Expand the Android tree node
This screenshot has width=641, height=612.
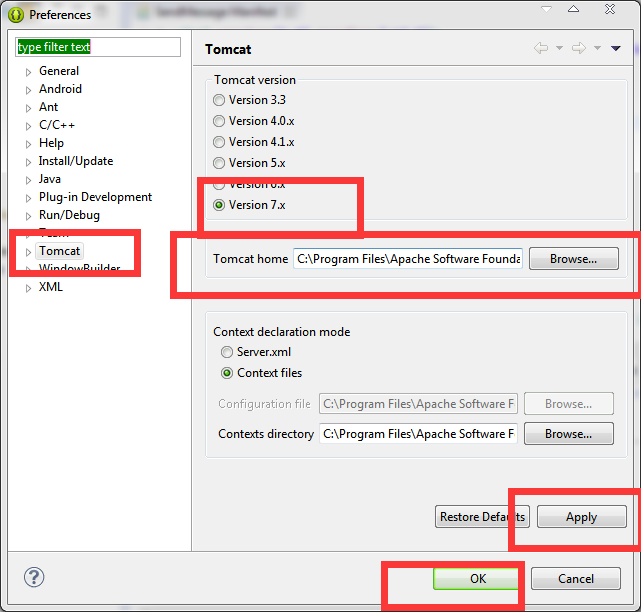click(28, 90)
